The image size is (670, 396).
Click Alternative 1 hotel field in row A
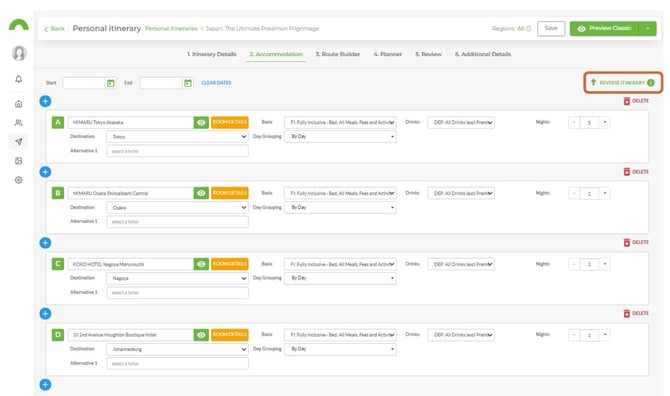pyautogui.click(x=177, y=151)
